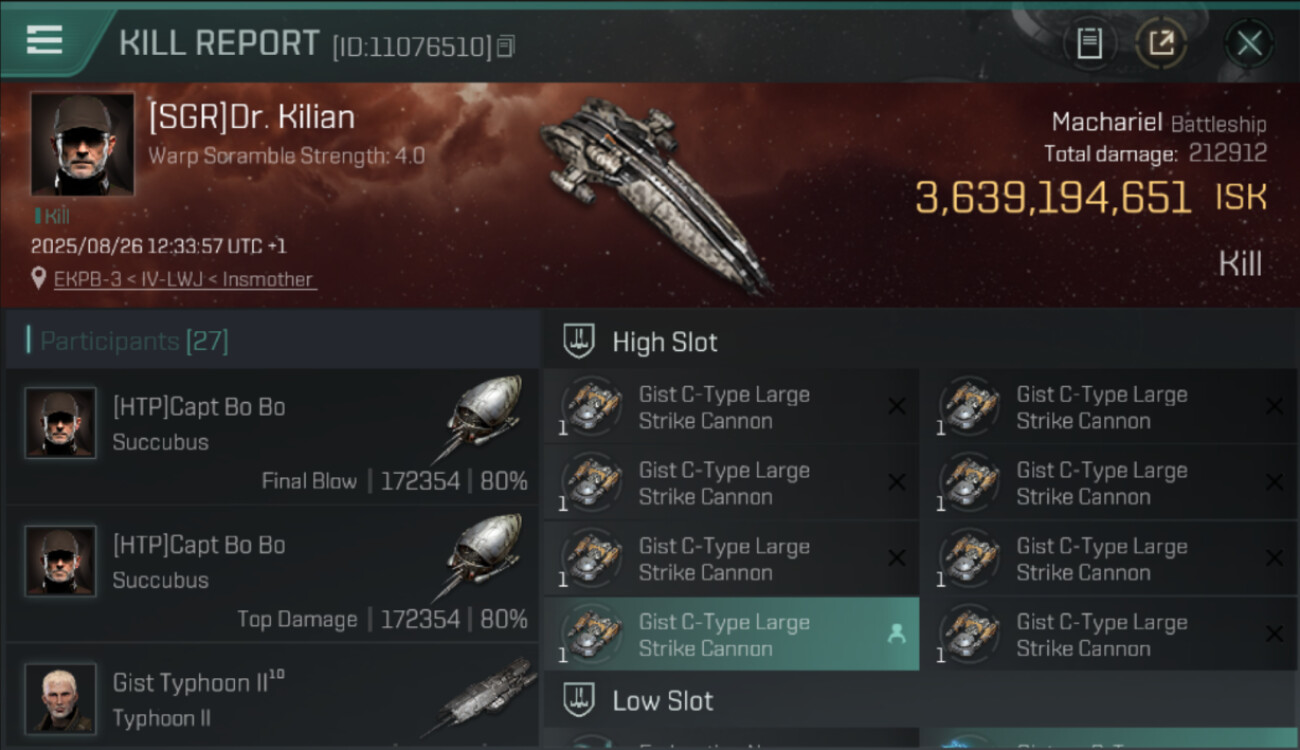Select the highlighted Gist C-Type Large Strike Cannon
Screen dimensions: 1300x750
point(723,635)
